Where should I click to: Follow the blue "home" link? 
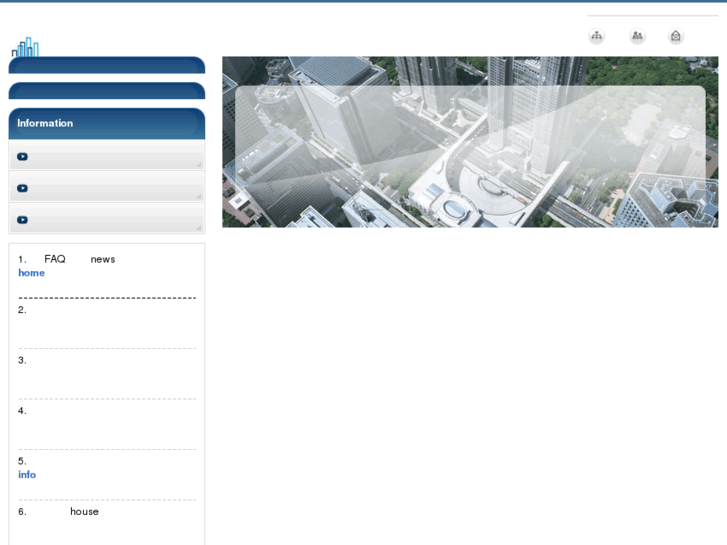32,273
